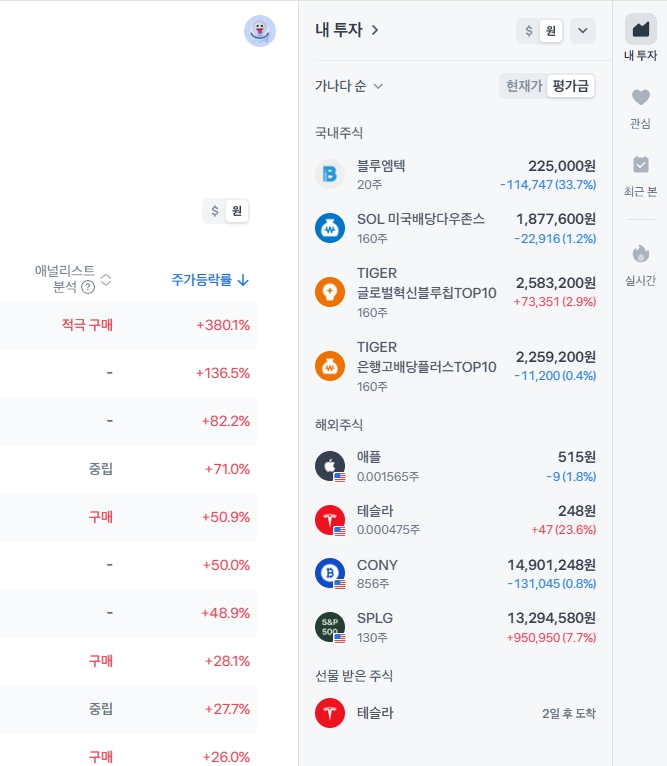Screen dimensions: 667x766
Task: Click CONY valuation 14,901,248원
Action: [552, 565]
